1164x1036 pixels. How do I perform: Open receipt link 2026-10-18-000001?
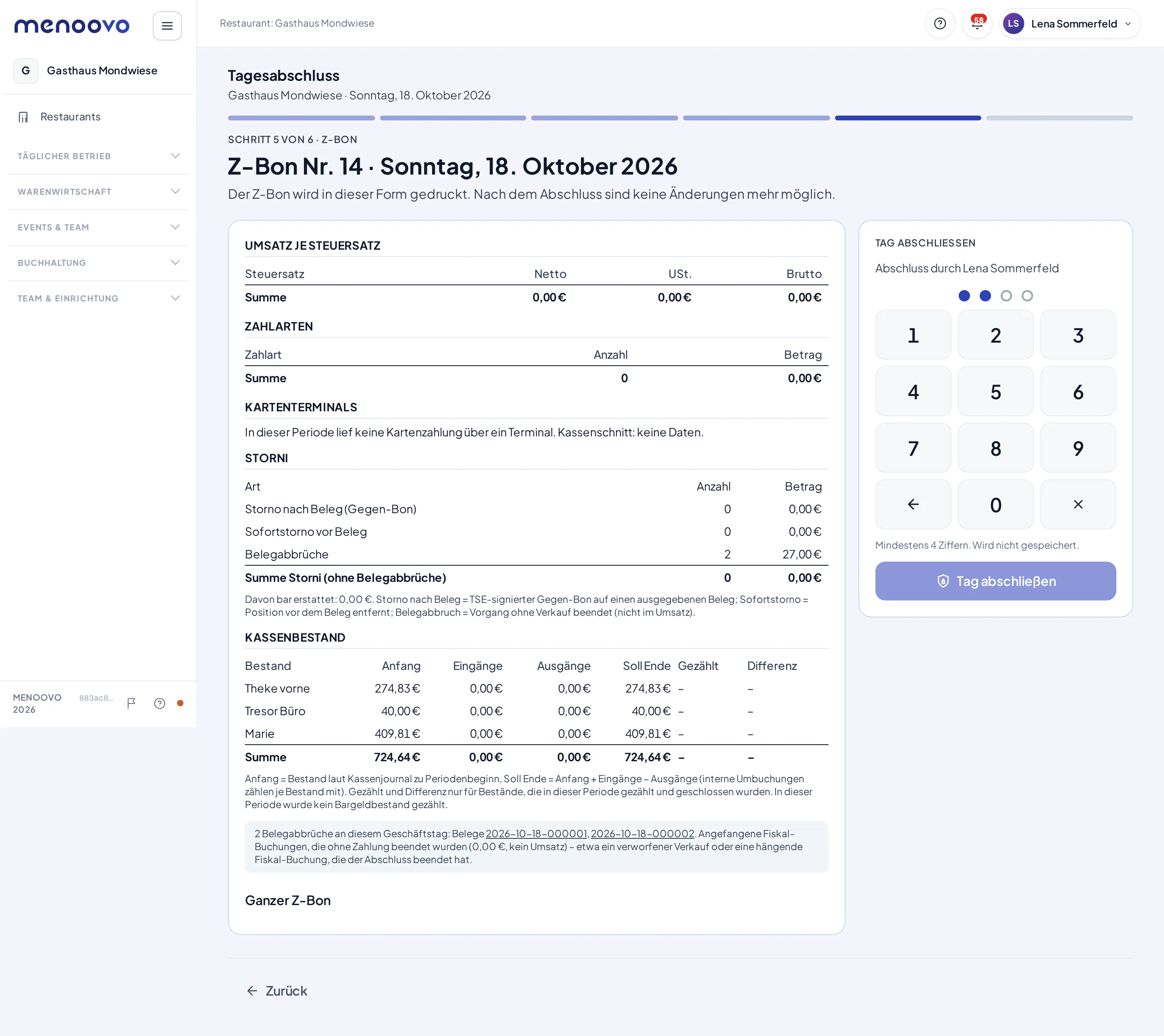[x=536, y=833]
